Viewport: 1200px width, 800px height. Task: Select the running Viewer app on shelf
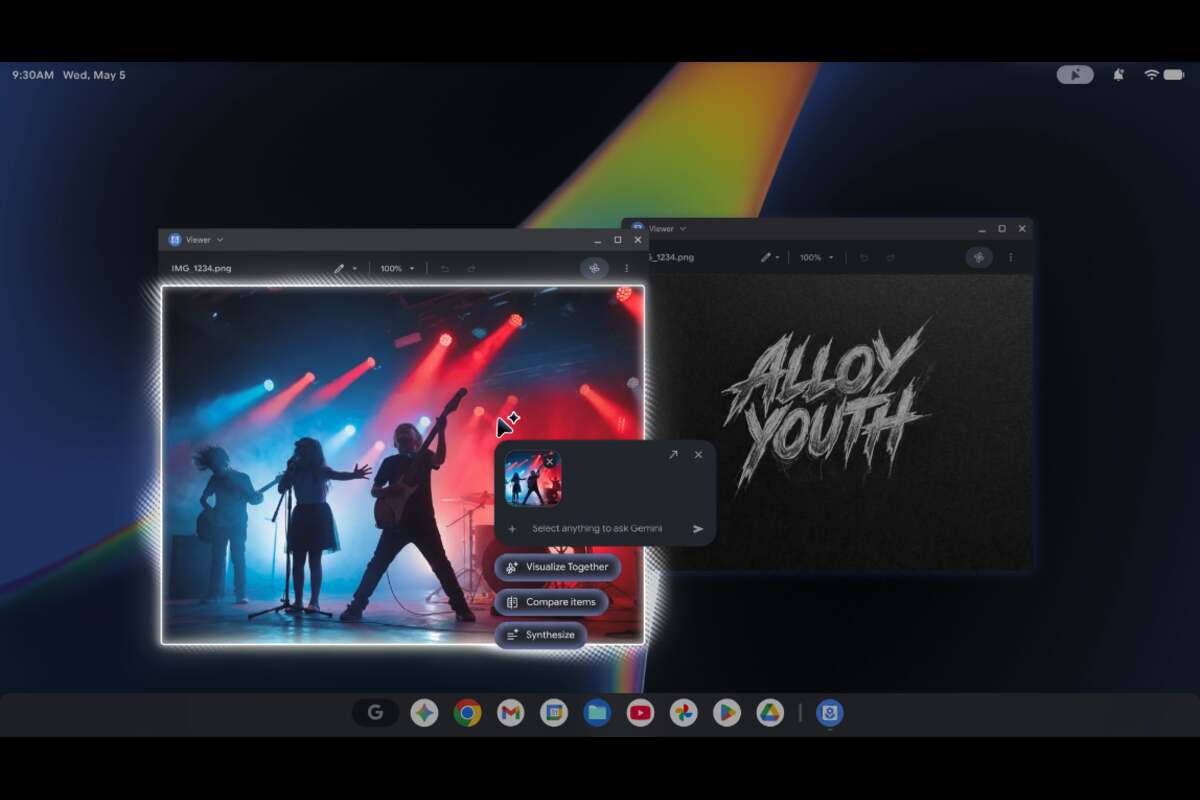click(829, 713)
